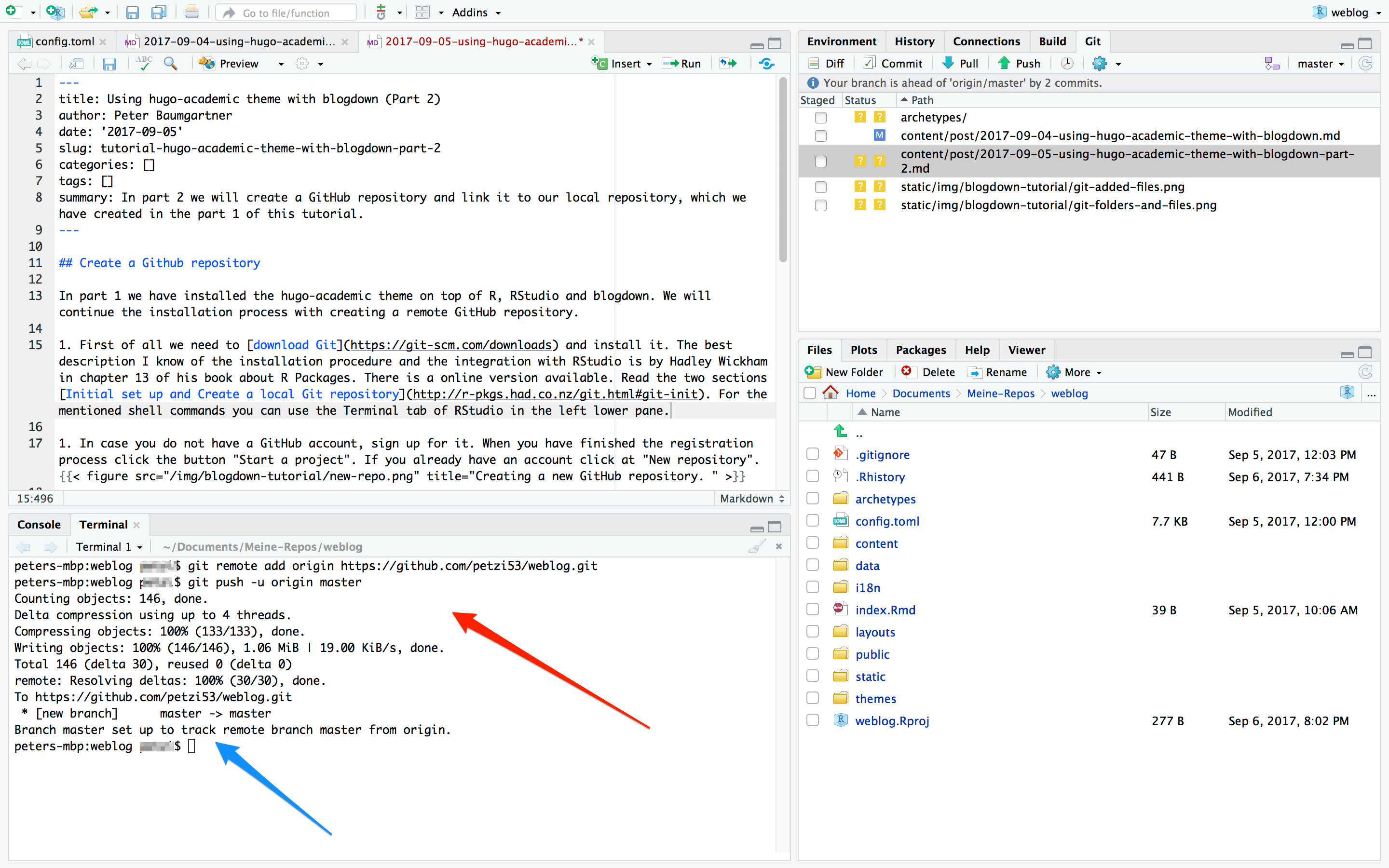Tick checkbox next to weblog.Rproj
Screen dimensions: 1389x868
point(813,720)
